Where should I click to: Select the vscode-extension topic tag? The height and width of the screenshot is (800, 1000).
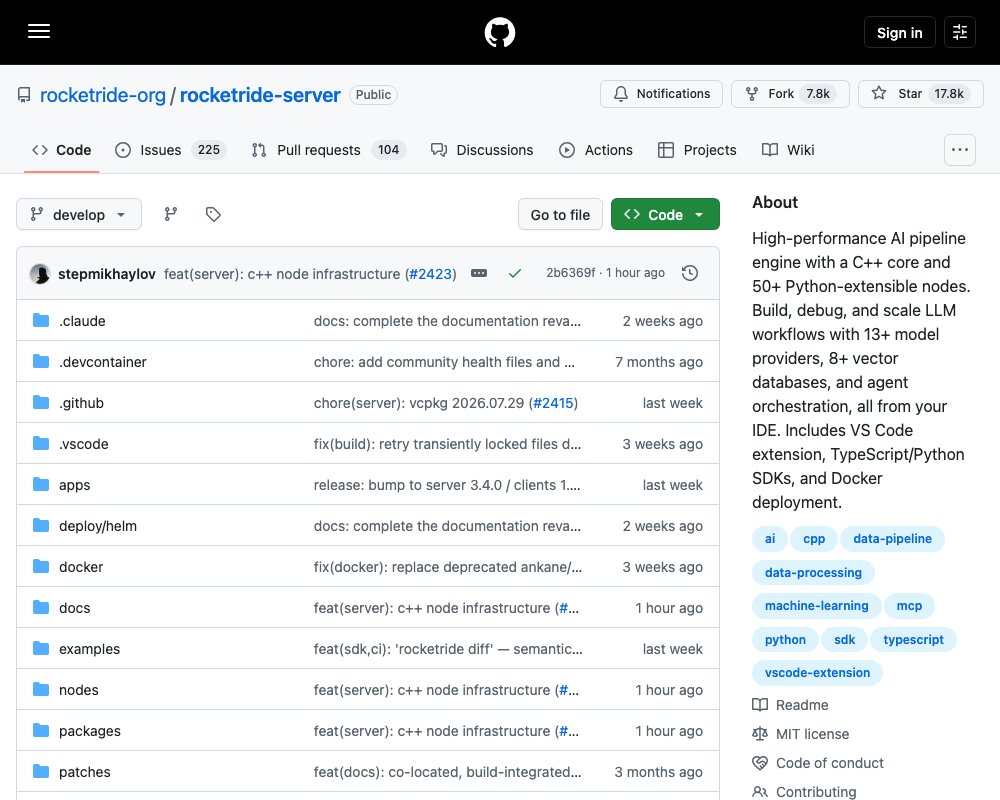coord(817,672)
